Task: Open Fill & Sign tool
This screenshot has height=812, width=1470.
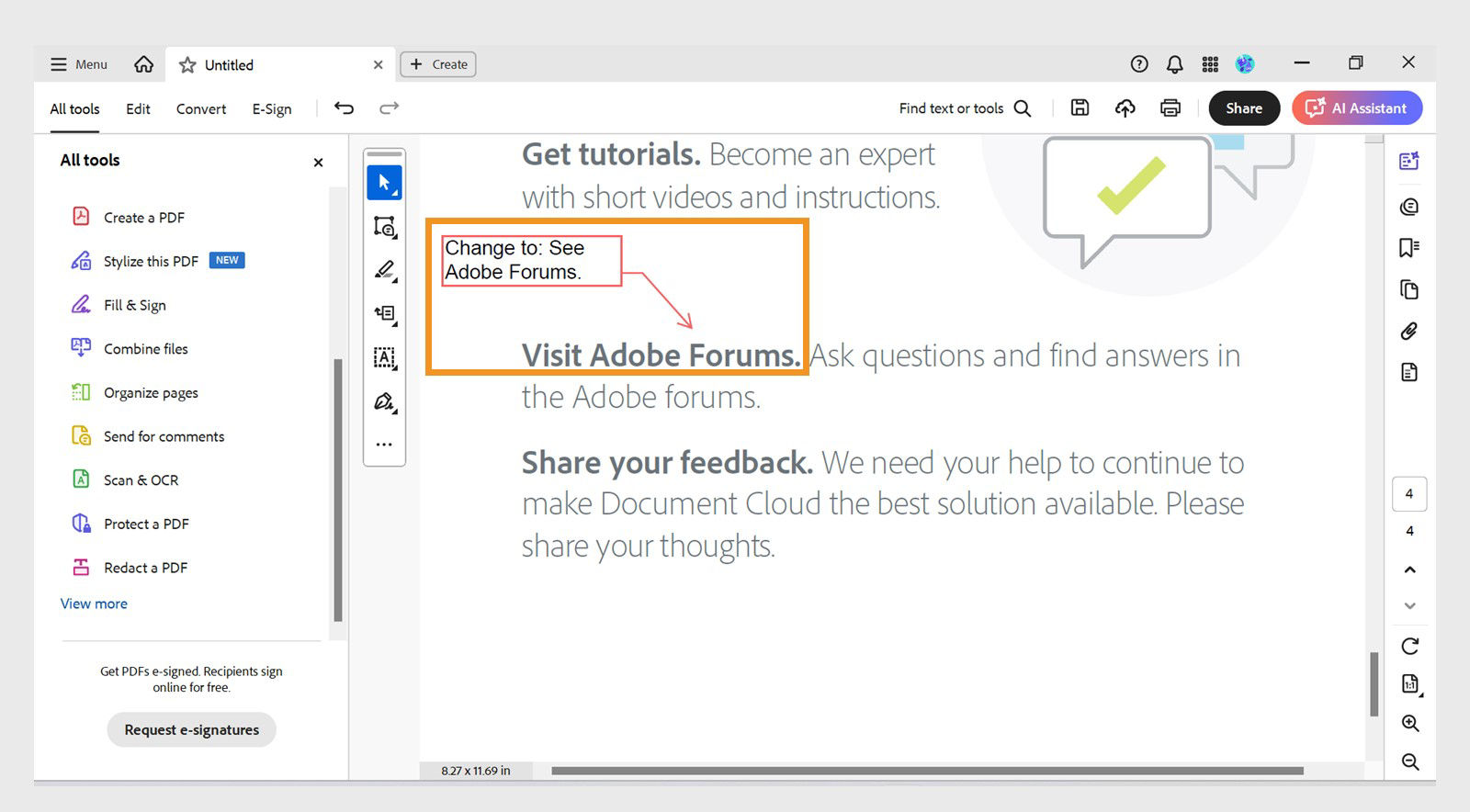Action: pyautogui.click(x=119, y=305)
